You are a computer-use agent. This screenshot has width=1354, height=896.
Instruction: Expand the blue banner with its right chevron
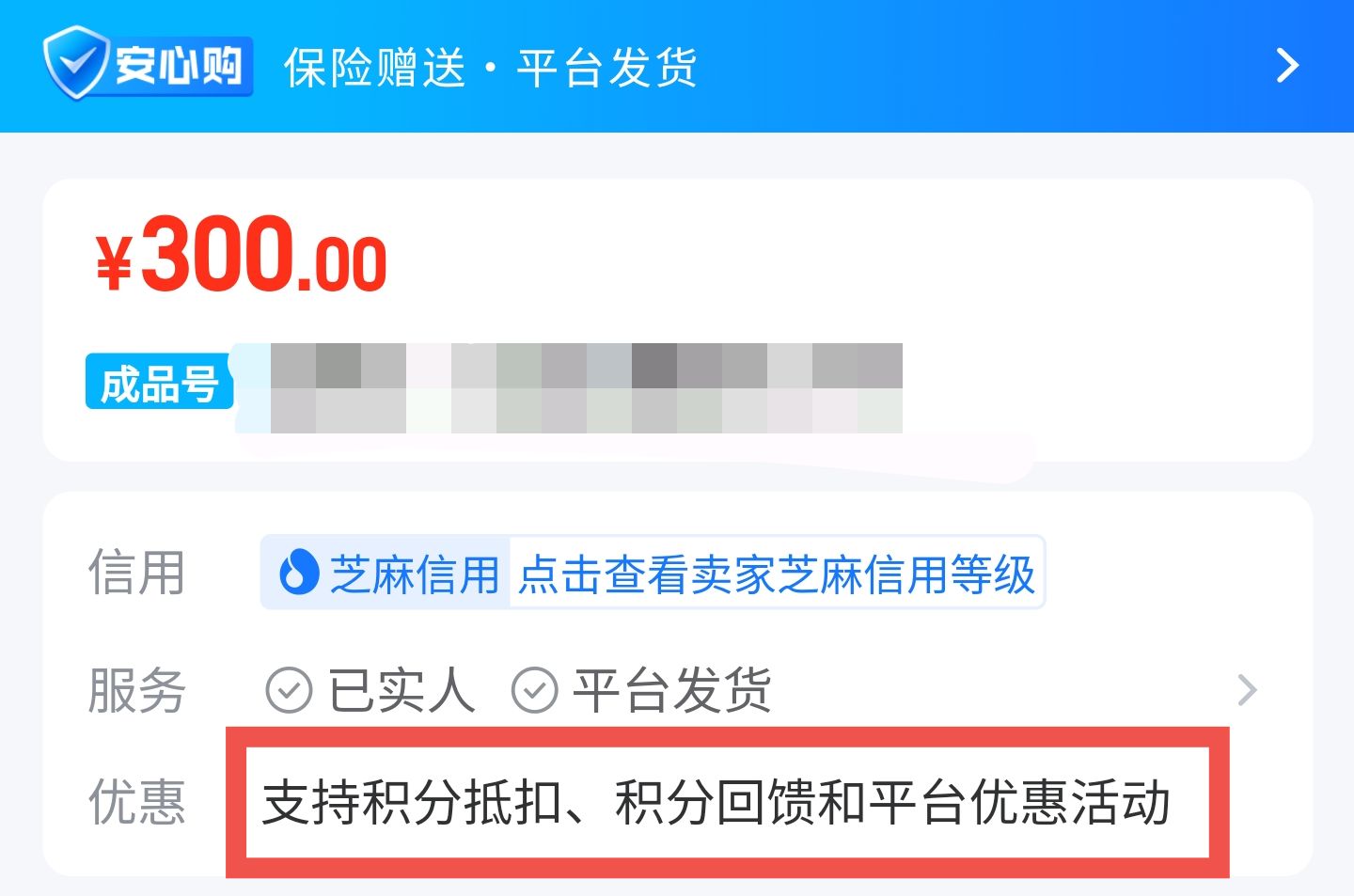pyautogui.click(x=1287, y=65)
